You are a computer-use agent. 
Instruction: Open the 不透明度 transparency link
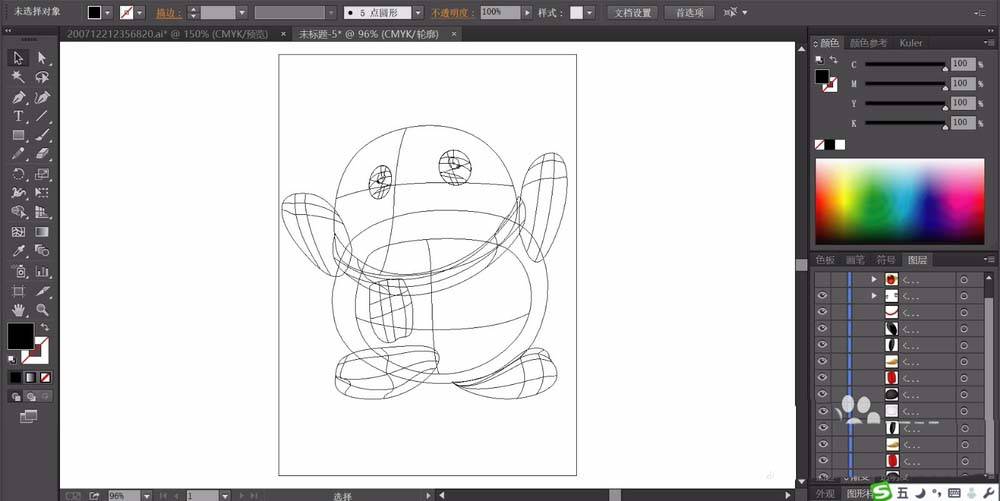452,13
